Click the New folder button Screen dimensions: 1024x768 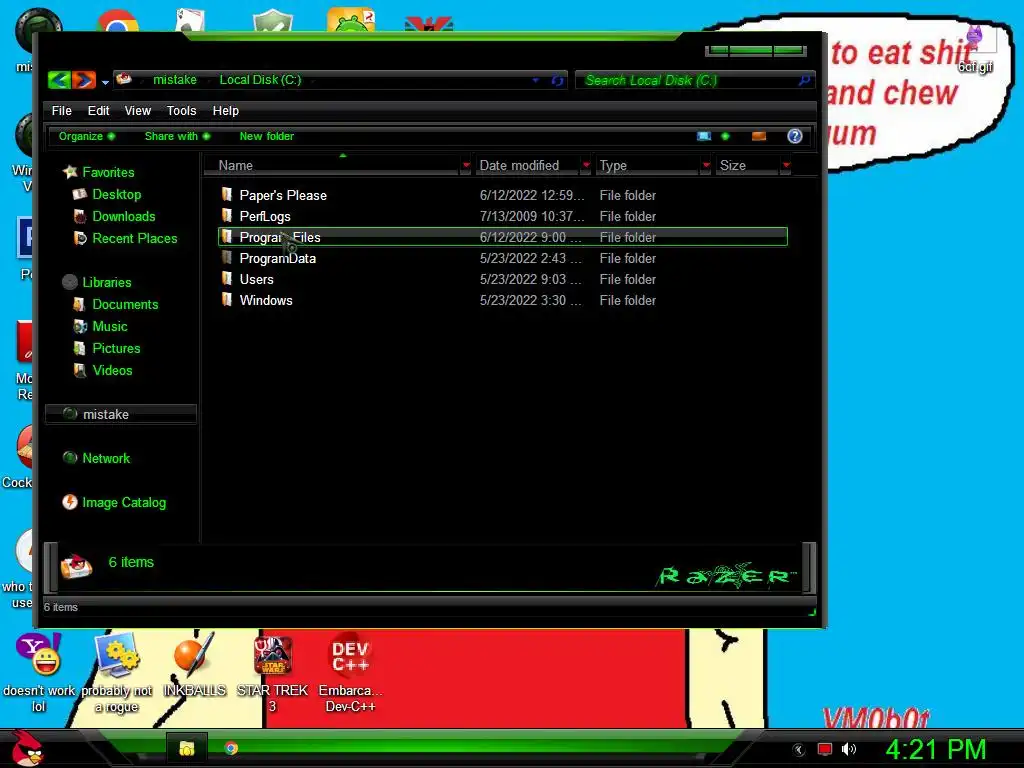[266, 136]
